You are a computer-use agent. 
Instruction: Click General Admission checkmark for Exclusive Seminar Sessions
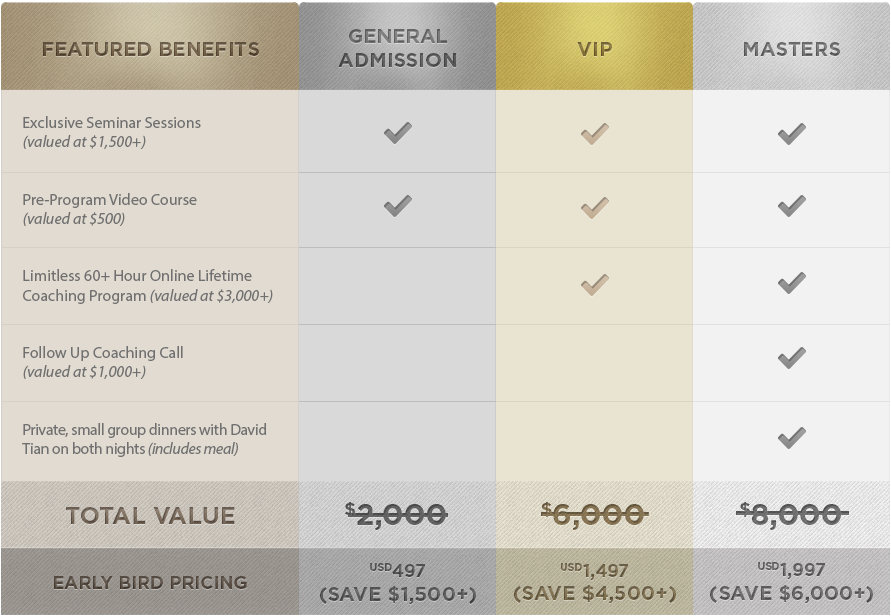pyautogui.click(x=398, y=133)
